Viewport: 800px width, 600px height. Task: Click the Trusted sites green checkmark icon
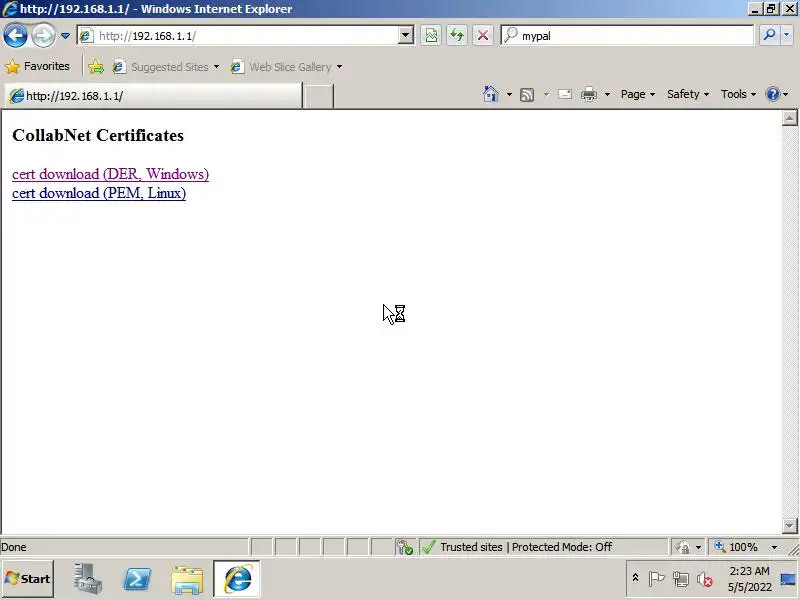coord(429,547)
